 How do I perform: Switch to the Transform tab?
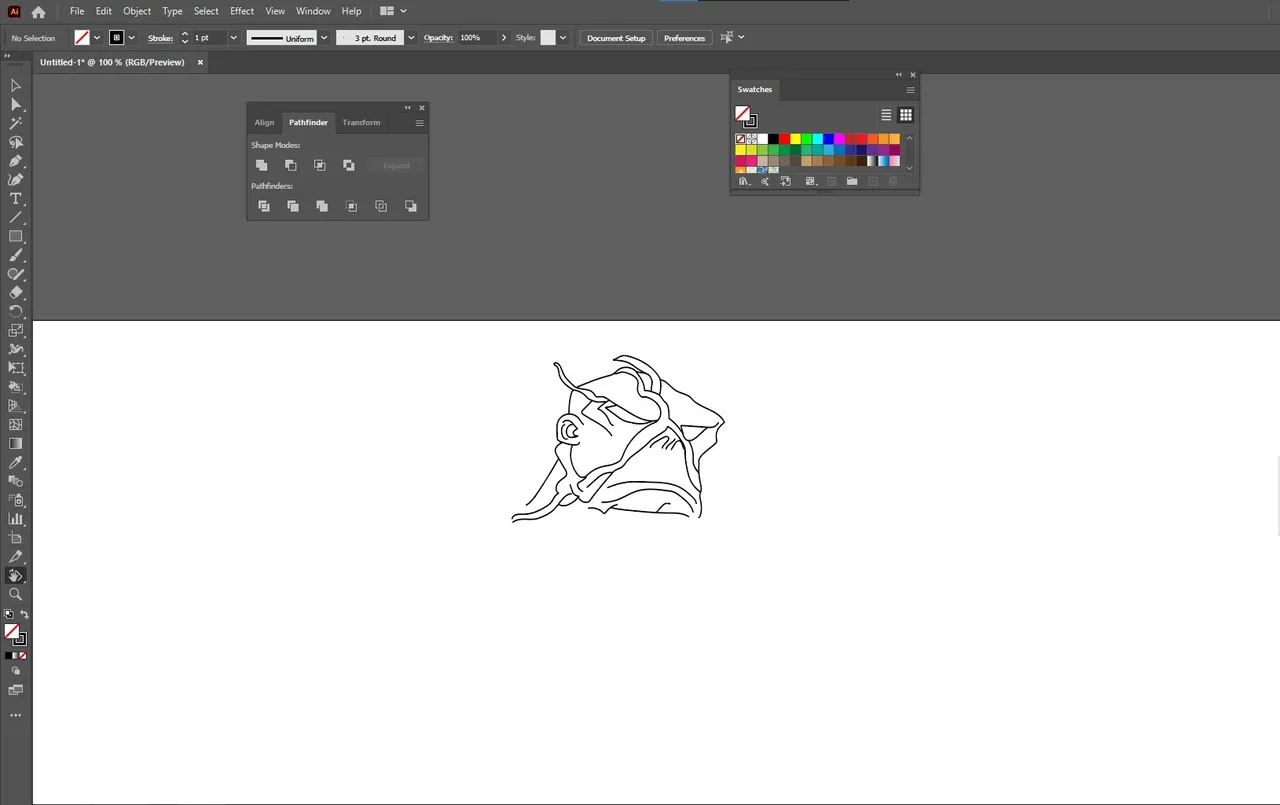click(x=361, y=122)
